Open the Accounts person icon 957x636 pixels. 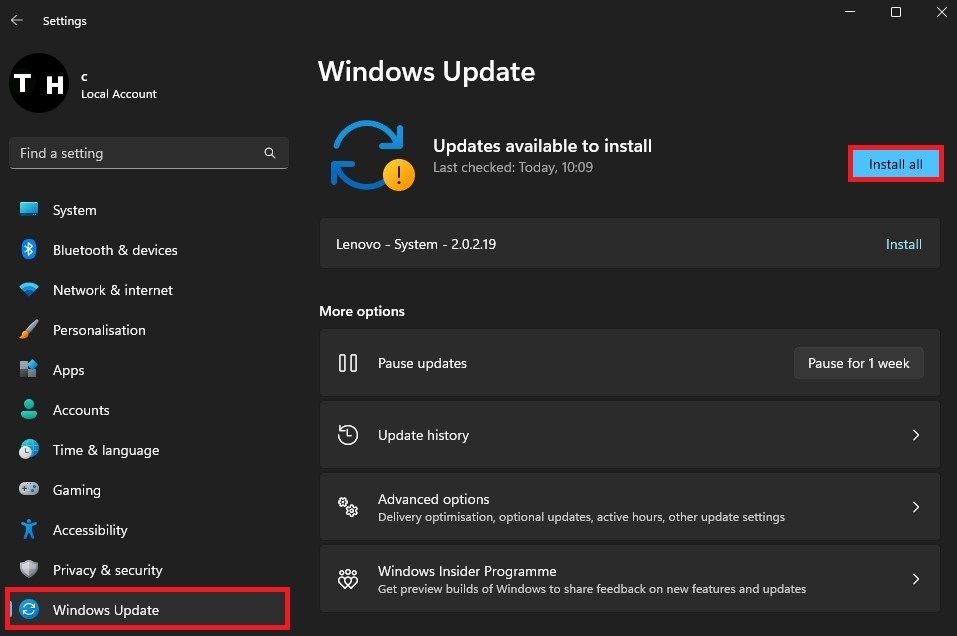pos(29,410)
